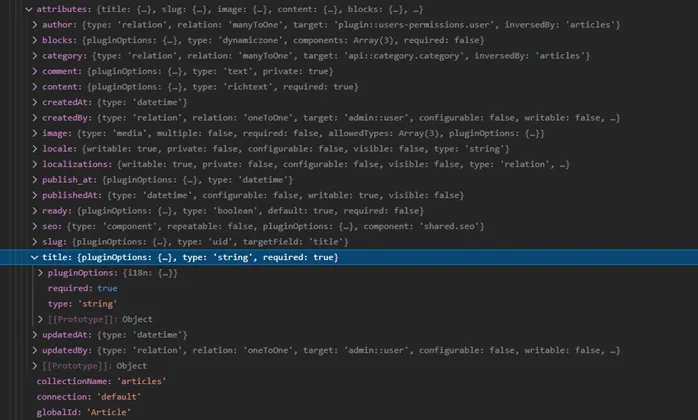Screen dimensions: 698x420
Task: Expand the createdBy relation entry
Action: coord(35,118)
